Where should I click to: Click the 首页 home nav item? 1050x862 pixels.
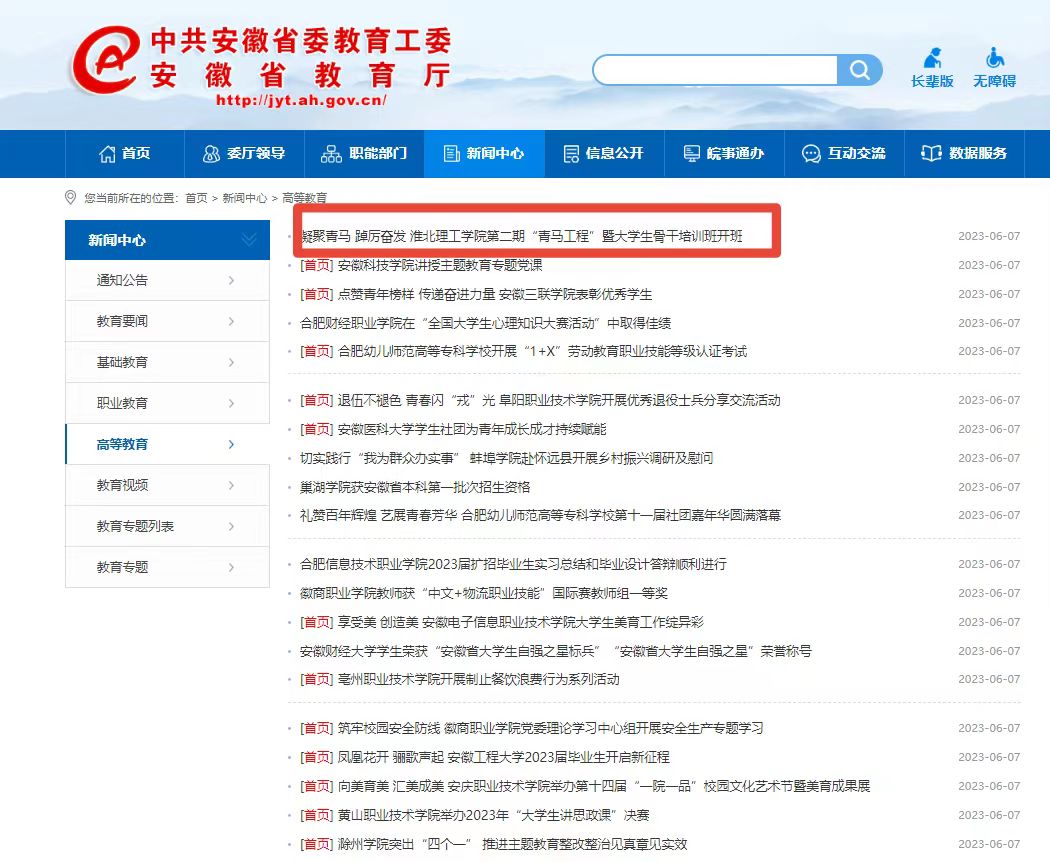coord(125,153)
